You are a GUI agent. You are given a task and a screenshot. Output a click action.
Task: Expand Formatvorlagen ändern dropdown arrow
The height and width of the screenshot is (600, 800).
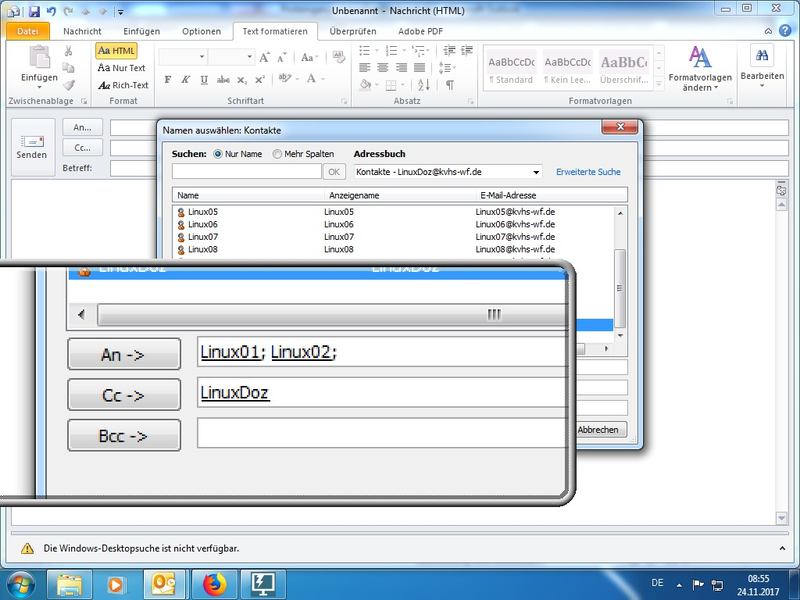coord(716,88)
